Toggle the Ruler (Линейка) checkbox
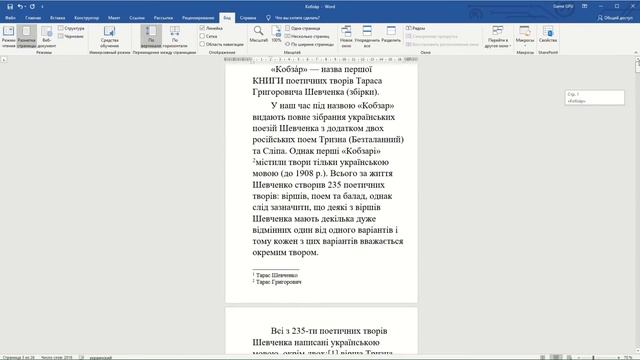 pos(211,28)
